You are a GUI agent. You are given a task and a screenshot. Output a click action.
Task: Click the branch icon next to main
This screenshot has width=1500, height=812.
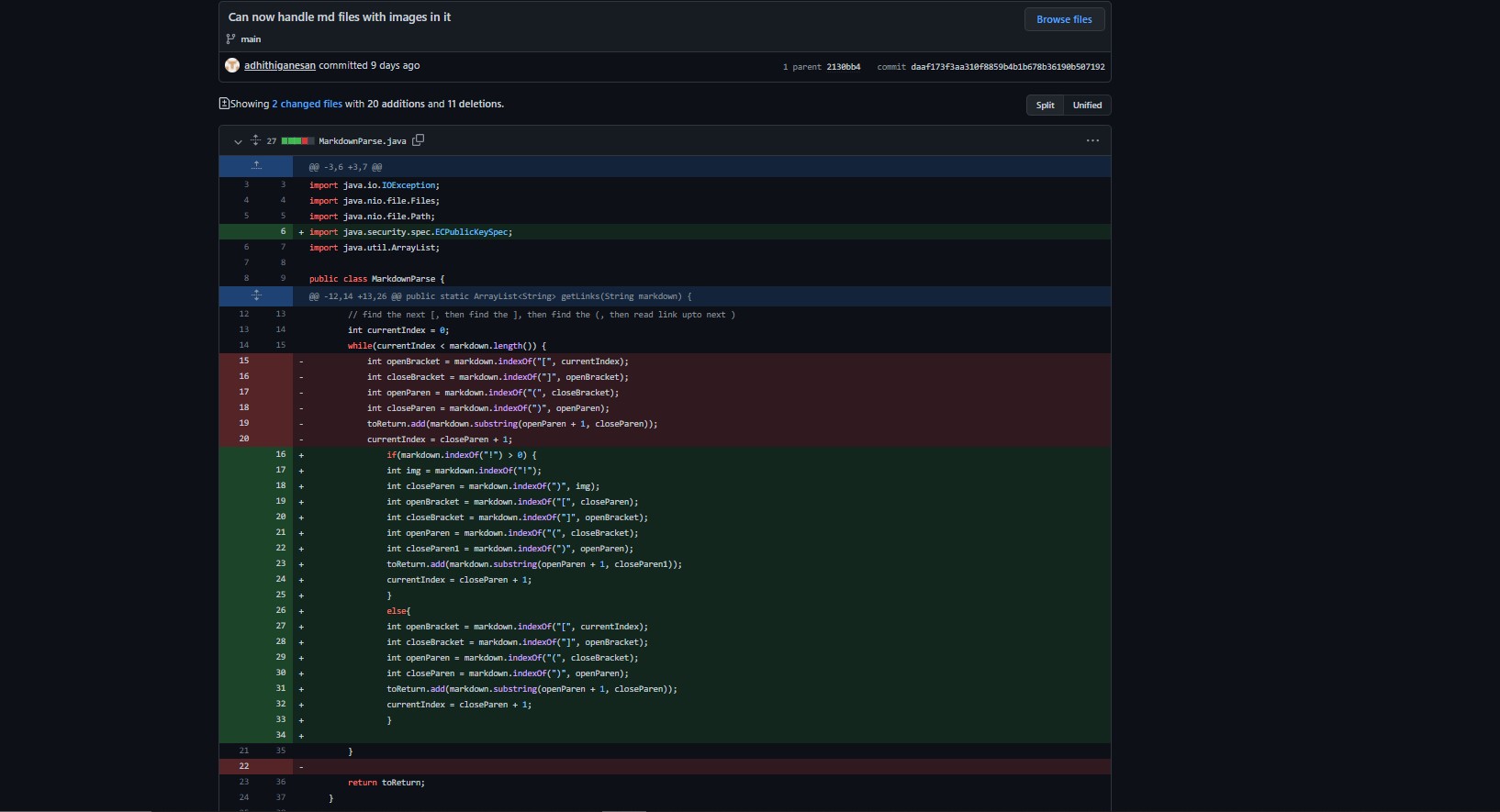click(230, 39)
